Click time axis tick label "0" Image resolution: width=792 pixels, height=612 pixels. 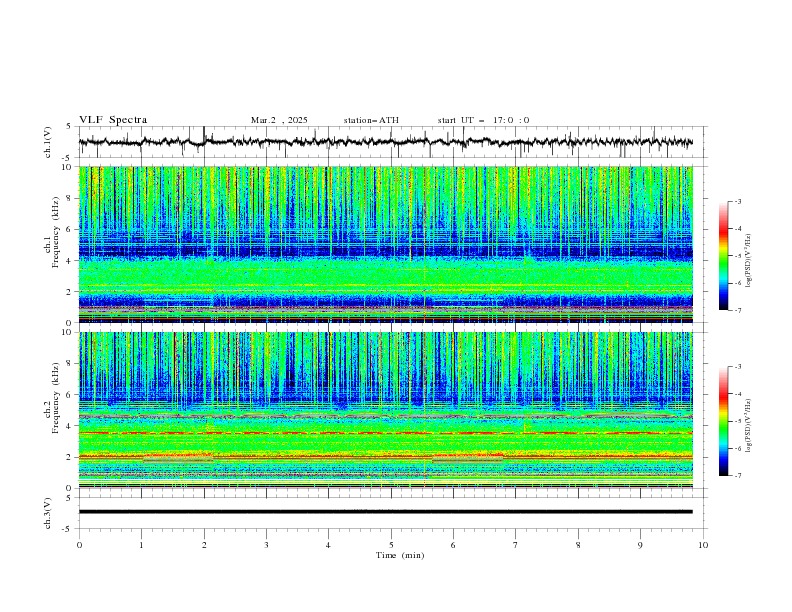[79, 545]
